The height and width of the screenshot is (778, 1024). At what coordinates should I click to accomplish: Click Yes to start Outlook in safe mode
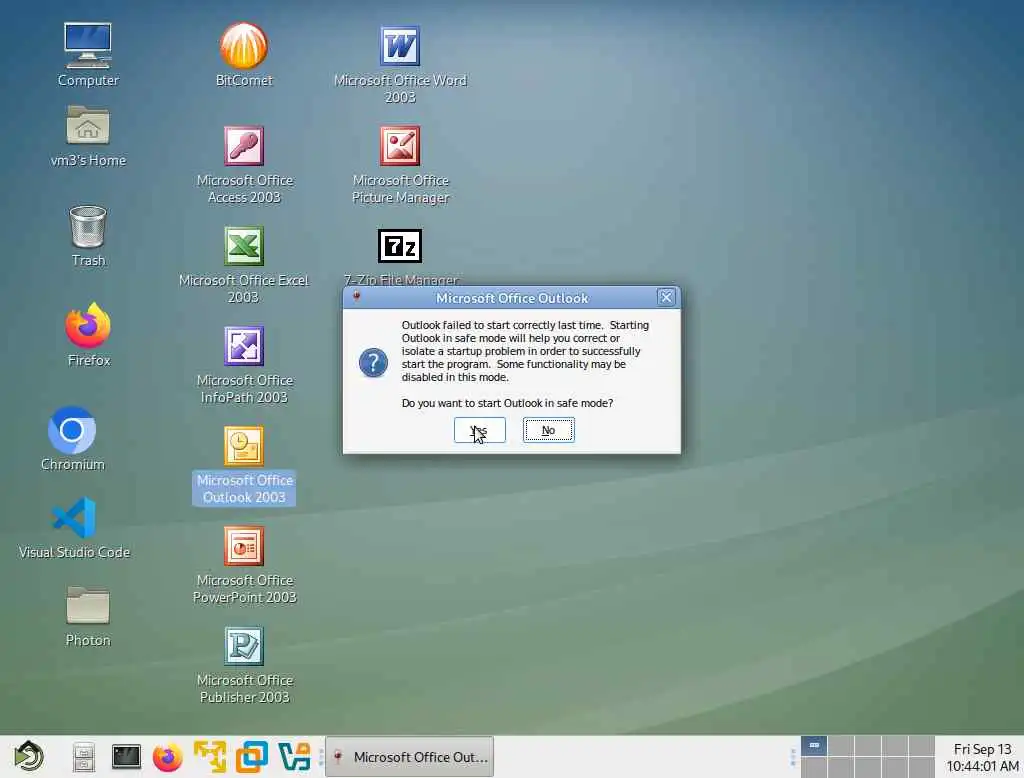[479, 430]
